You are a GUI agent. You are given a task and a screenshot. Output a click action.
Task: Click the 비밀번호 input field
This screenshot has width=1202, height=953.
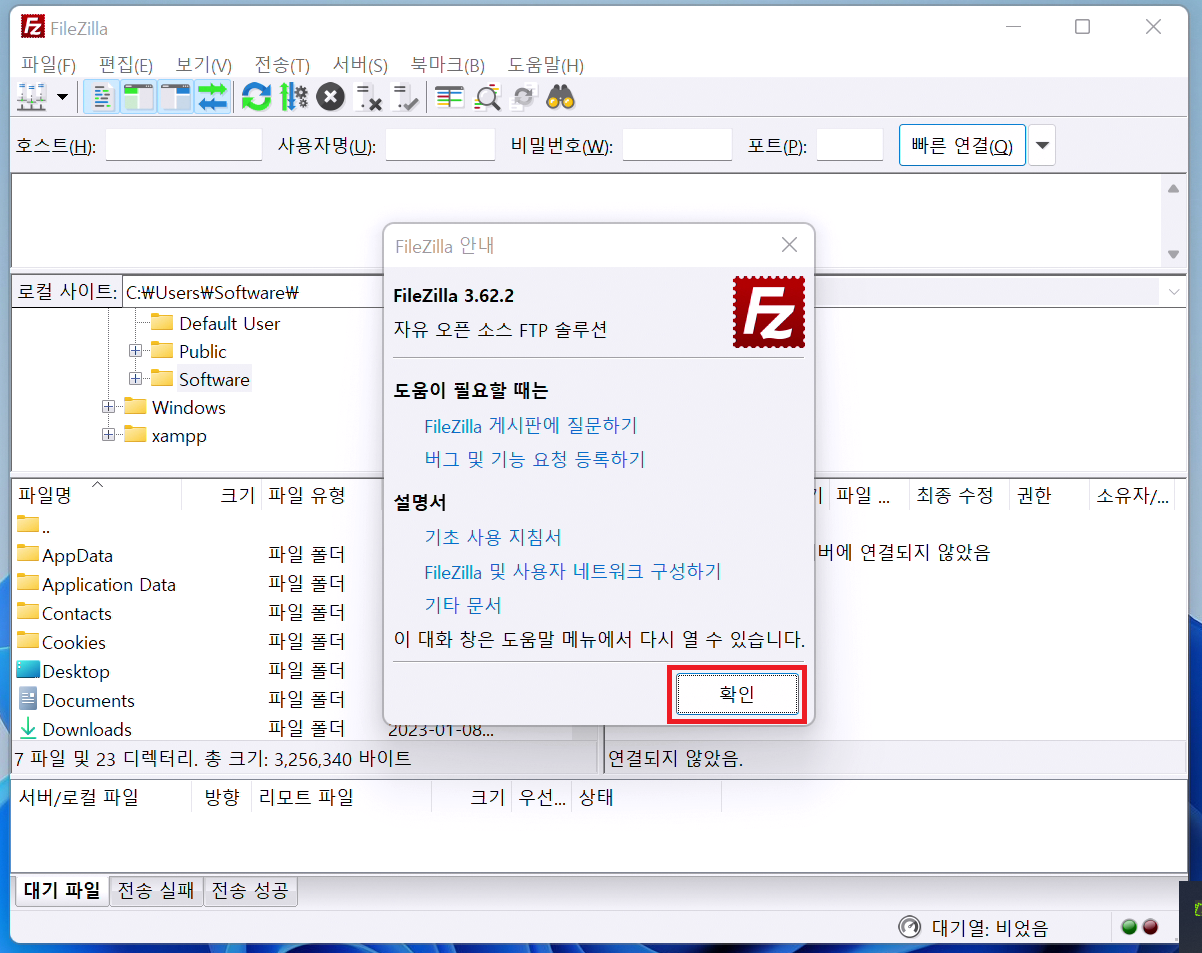click(x=677, y=145)
